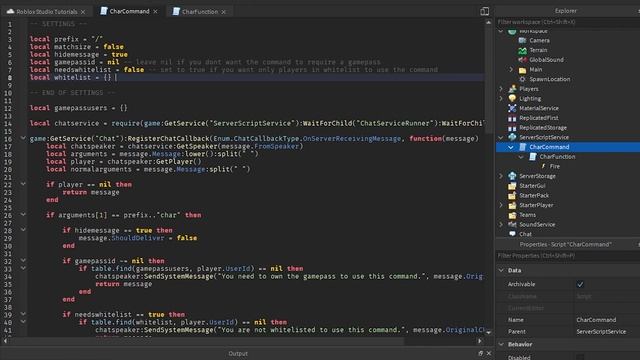This screenshot has height=360, width=640.
Task: Click the SpawnLocation gear icon
Action: (522, 79)
